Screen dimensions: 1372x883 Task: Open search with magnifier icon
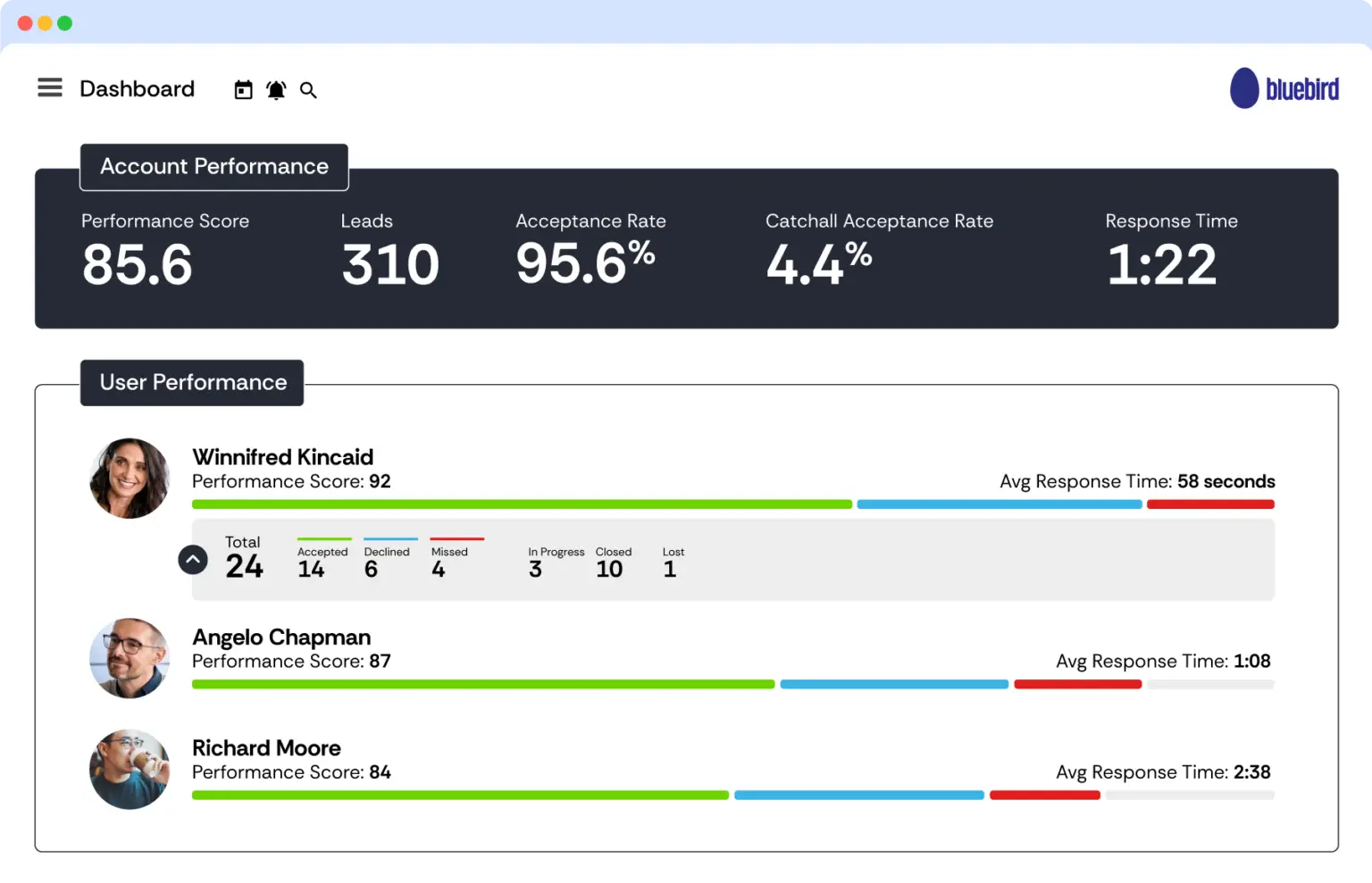[308, 90]
